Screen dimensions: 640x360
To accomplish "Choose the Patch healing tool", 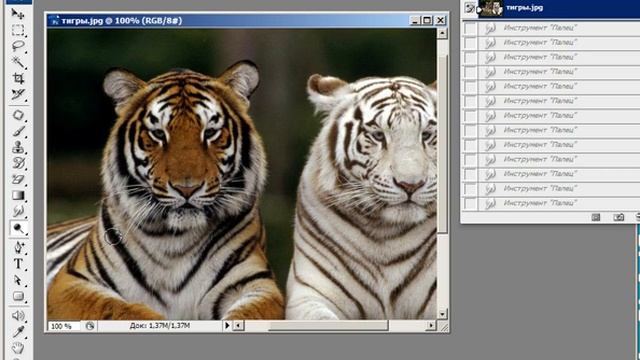I will [x=18, y=115].
